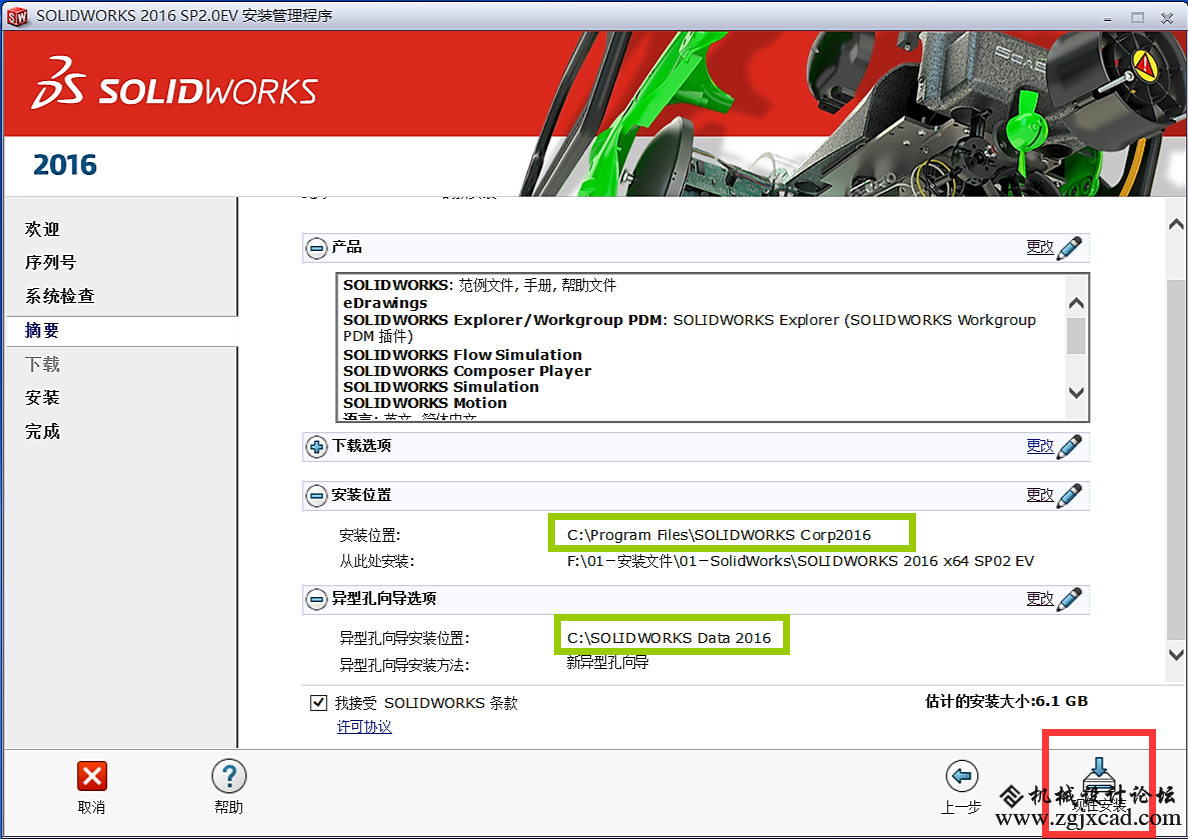Screen dimensions: 1188x839
Task: Toggle the 我接受 SOLIDWORKS 条款 checkbox
Action: coord(318,703)
